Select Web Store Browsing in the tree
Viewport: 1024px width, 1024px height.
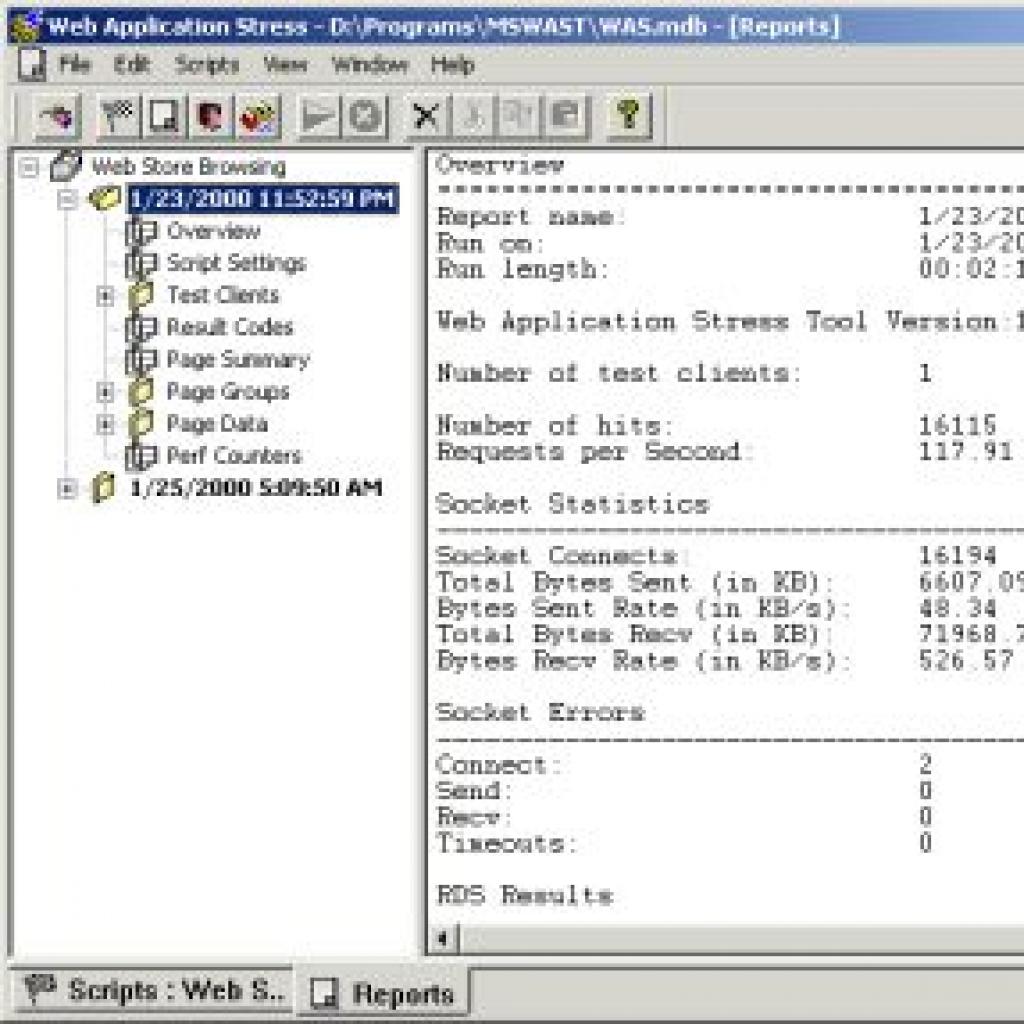tap(189, 167)
